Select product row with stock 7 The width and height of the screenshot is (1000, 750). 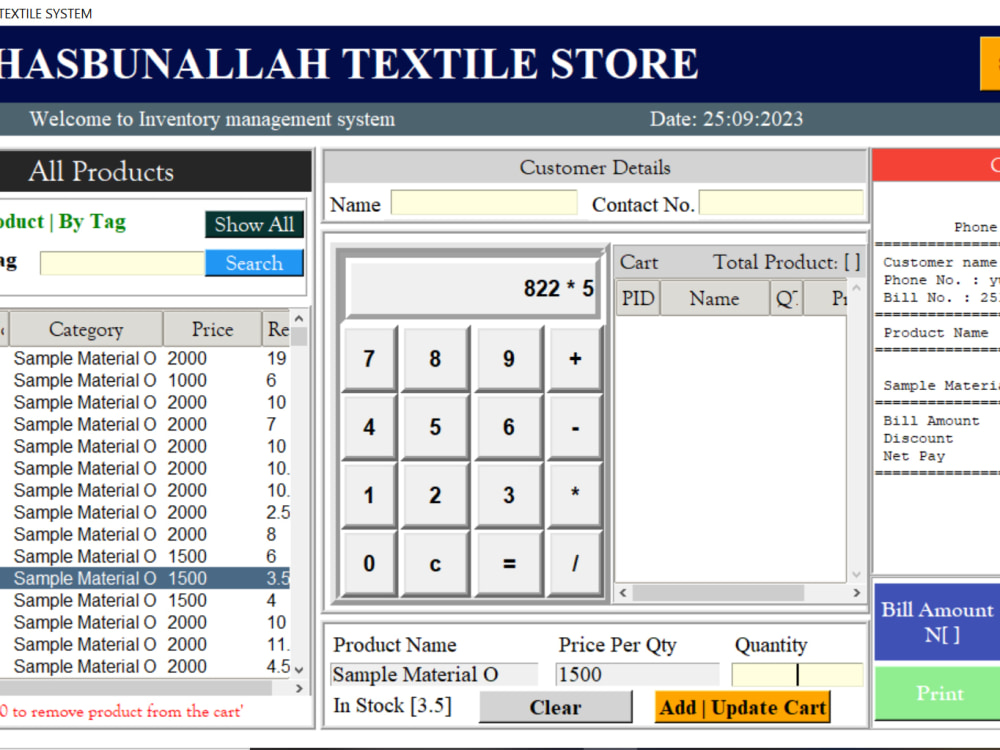145,424
